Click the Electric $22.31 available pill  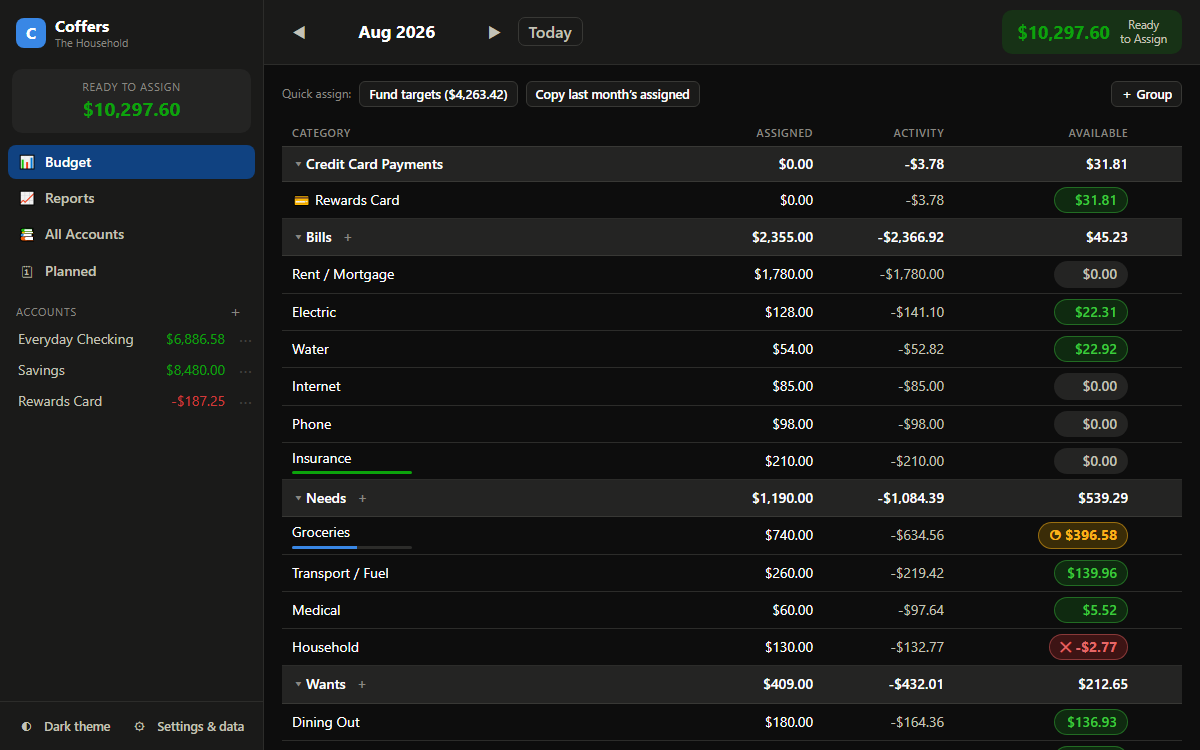(x=1091, y=312)
